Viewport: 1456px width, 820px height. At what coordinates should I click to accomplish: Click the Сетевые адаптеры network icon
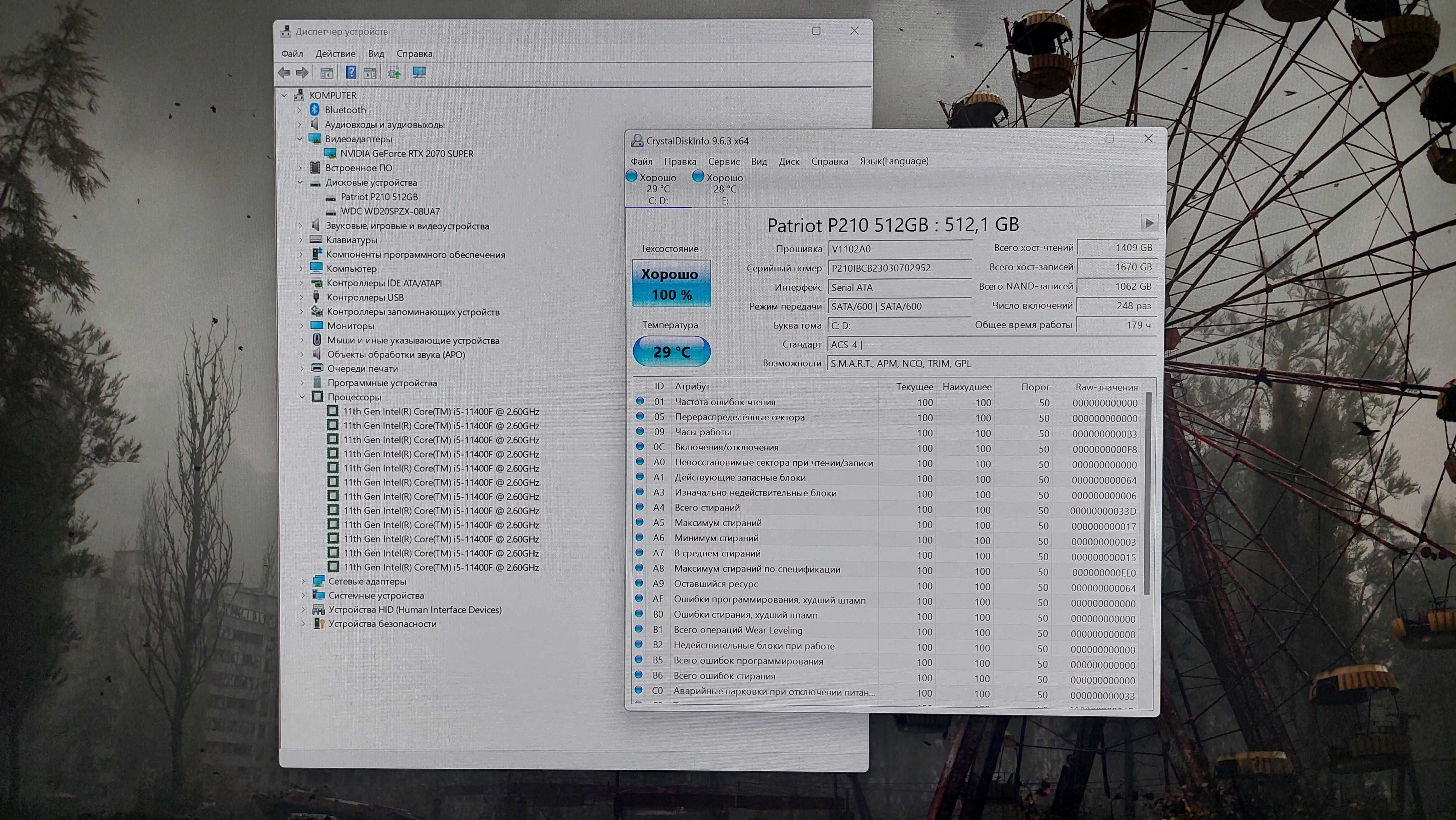click(x=319, y=581)
